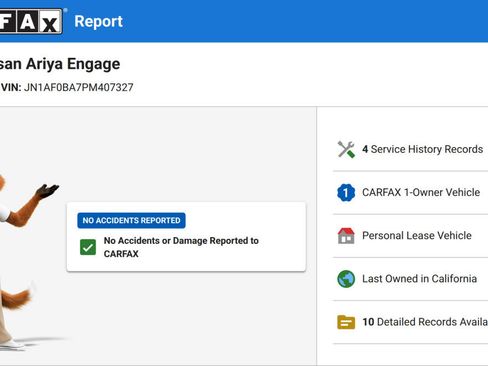
Task: Click the 'NO ACCIDENTS REPORTED' blue badge
Action: pos(131,220)
